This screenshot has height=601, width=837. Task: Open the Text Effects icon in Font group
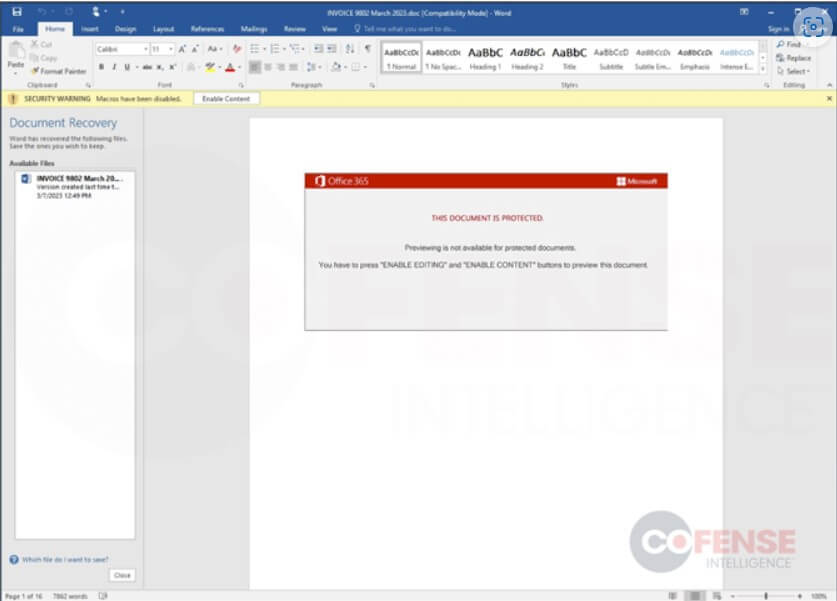[191, 67]
